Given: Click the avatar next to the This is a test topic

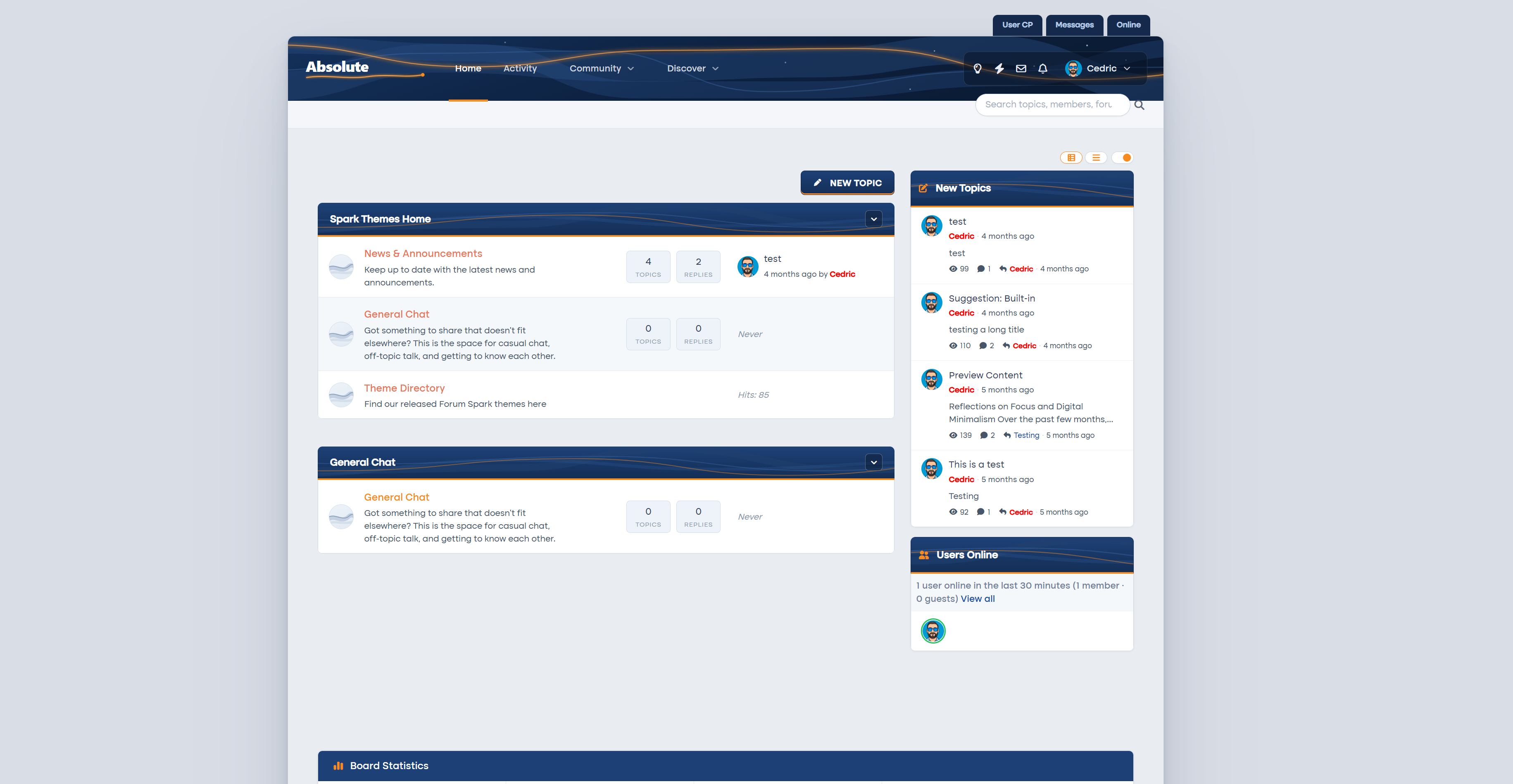Looking at the screenshot, I should (x=932, y=469).
